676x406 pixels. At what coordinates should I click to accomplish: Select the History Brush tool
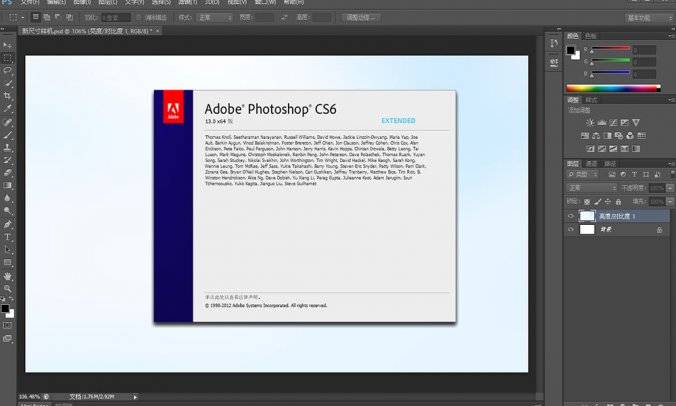point(7,160)
